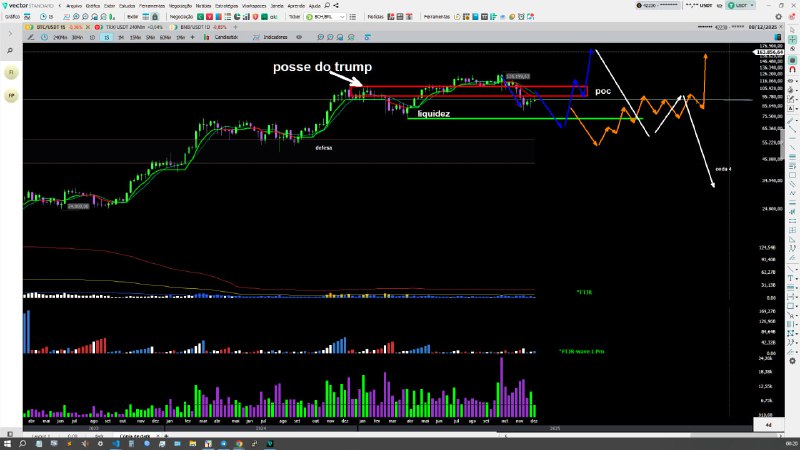Switch to the 1S weekly timeframe
800x450 pixels.
coord(106,36)
